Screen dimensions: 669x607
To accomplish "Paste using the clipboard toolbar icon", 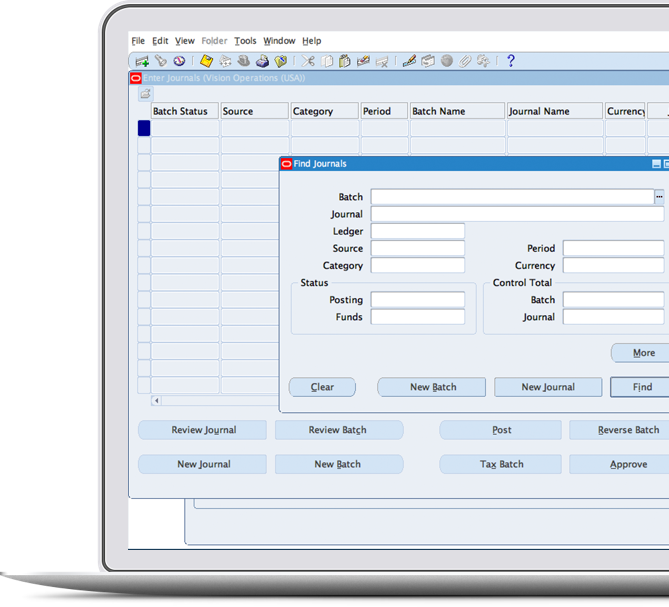I will [344, 61].
